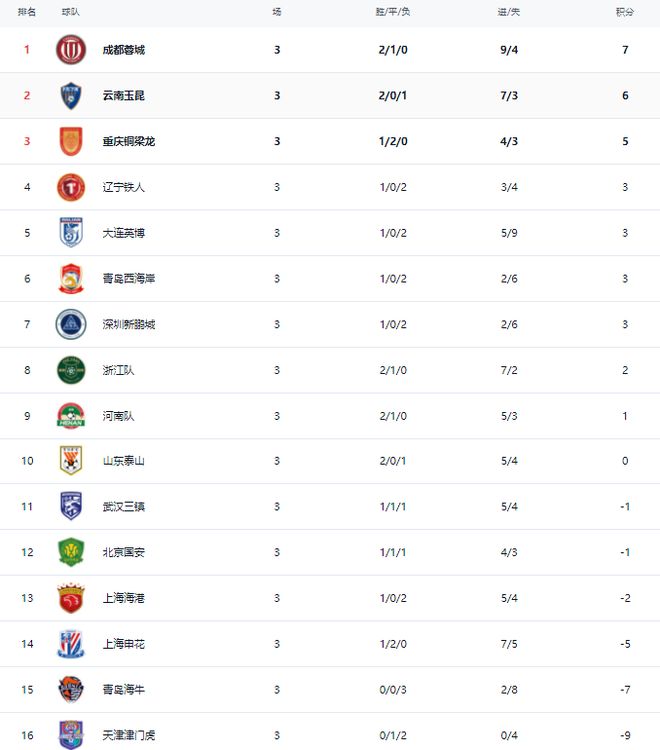Click the 成都蓉城 team logo
Screen dimensions: 660x750
coord(71,50)
